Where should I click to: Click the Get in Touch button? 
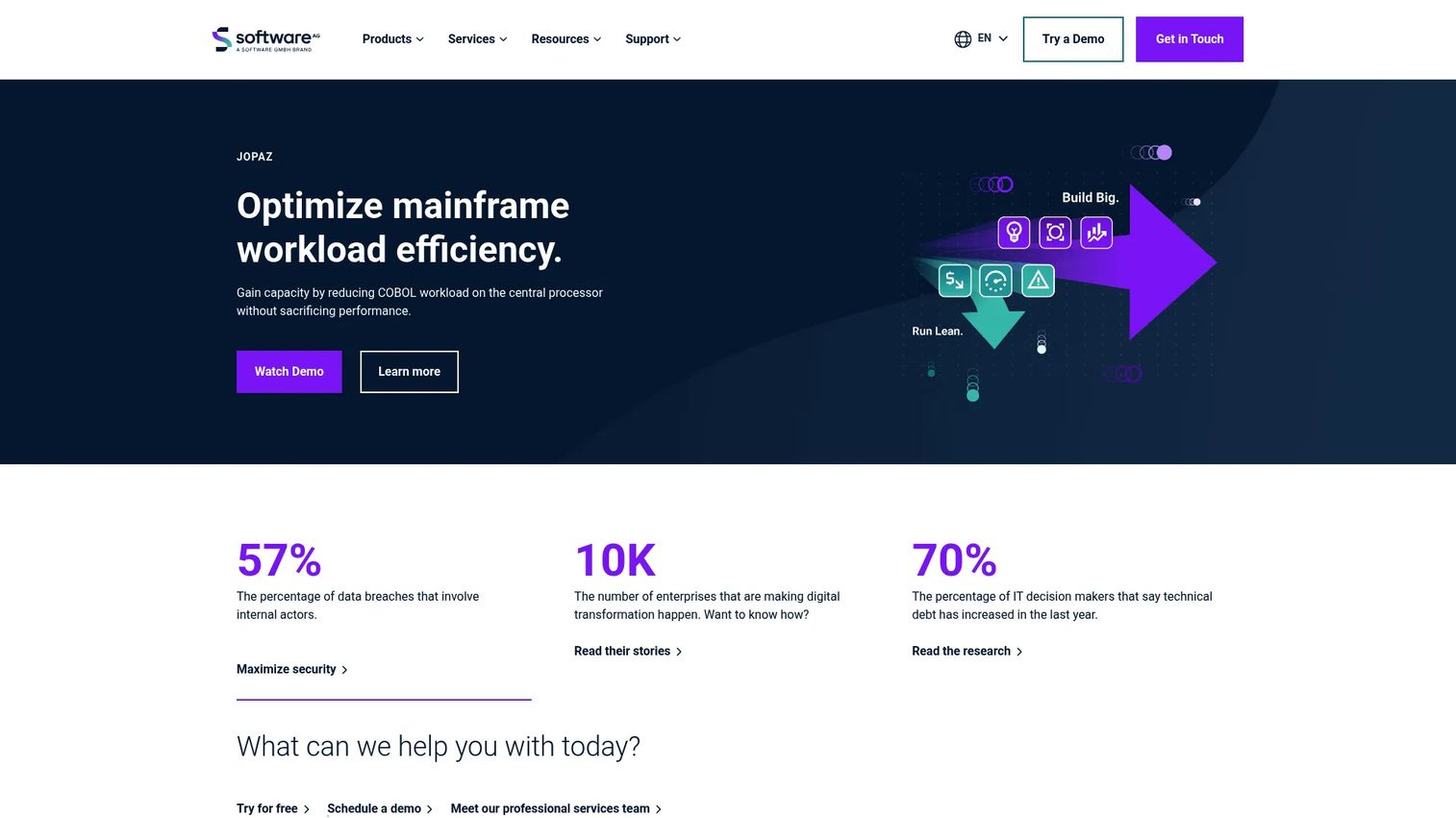click(1190, 39)
